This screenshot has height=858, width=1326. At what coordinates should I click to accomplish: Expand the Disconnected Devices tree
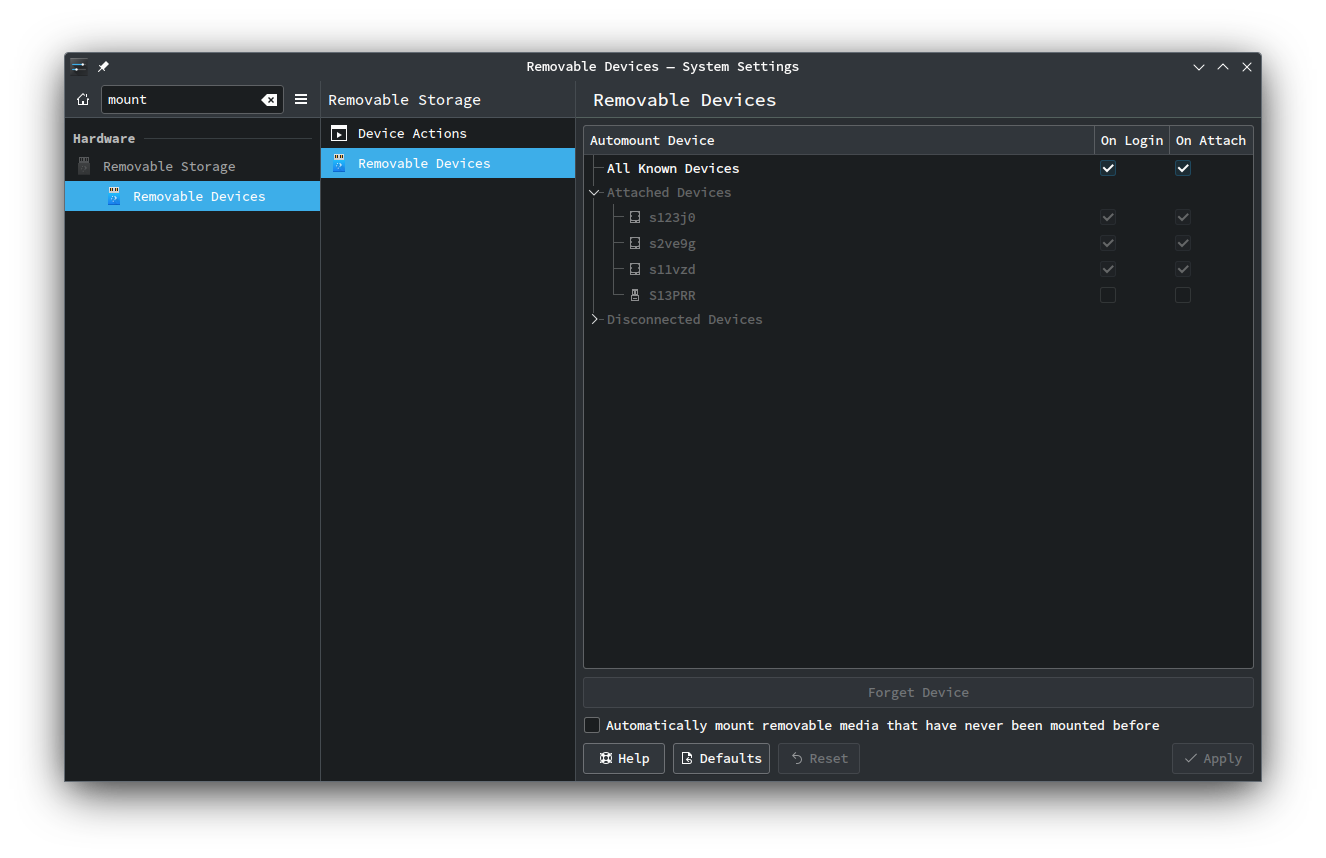(x=595, y=320)
